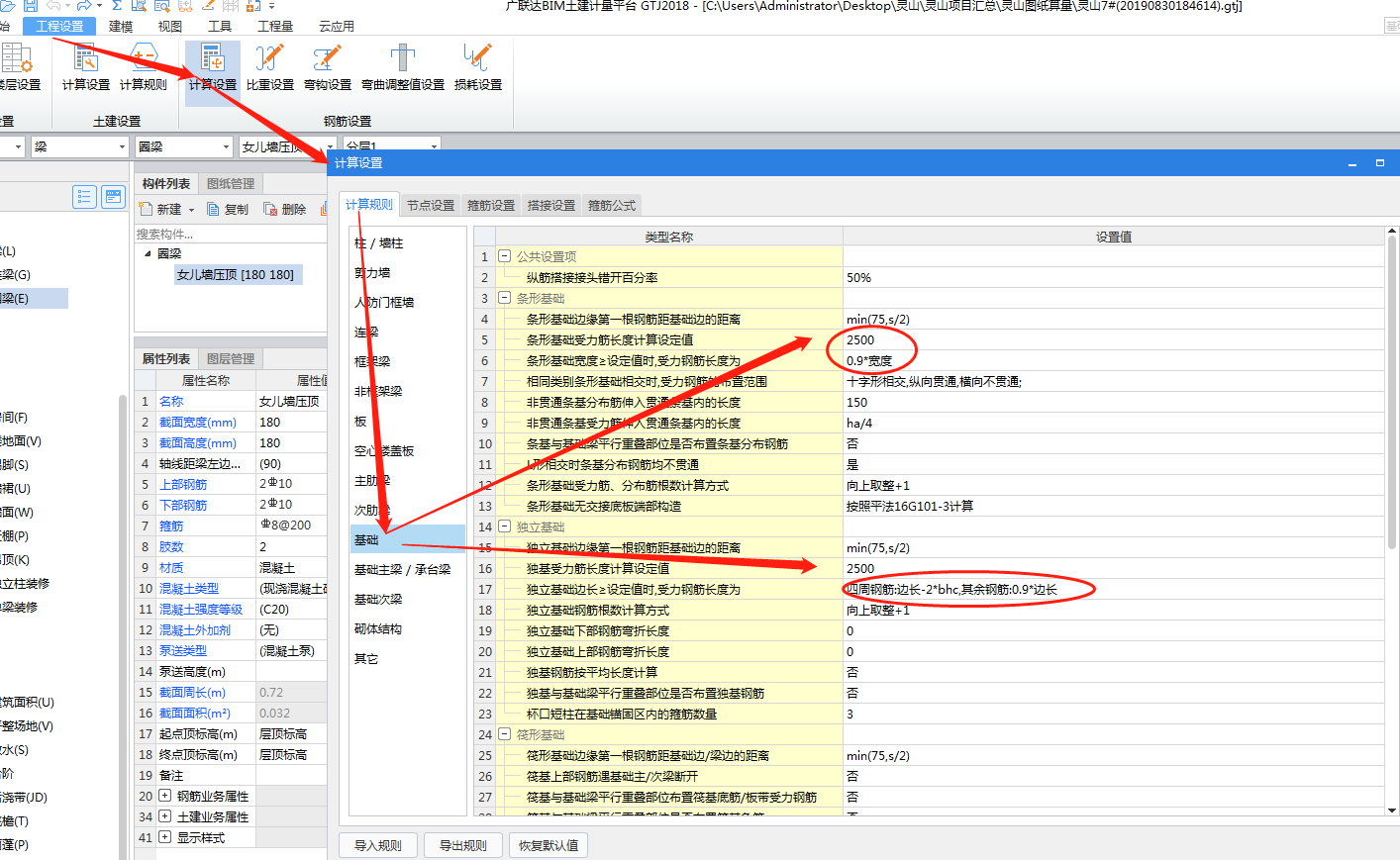Click the Σ summary calculation icon
1400x860 pixels.
click(116, 6)
